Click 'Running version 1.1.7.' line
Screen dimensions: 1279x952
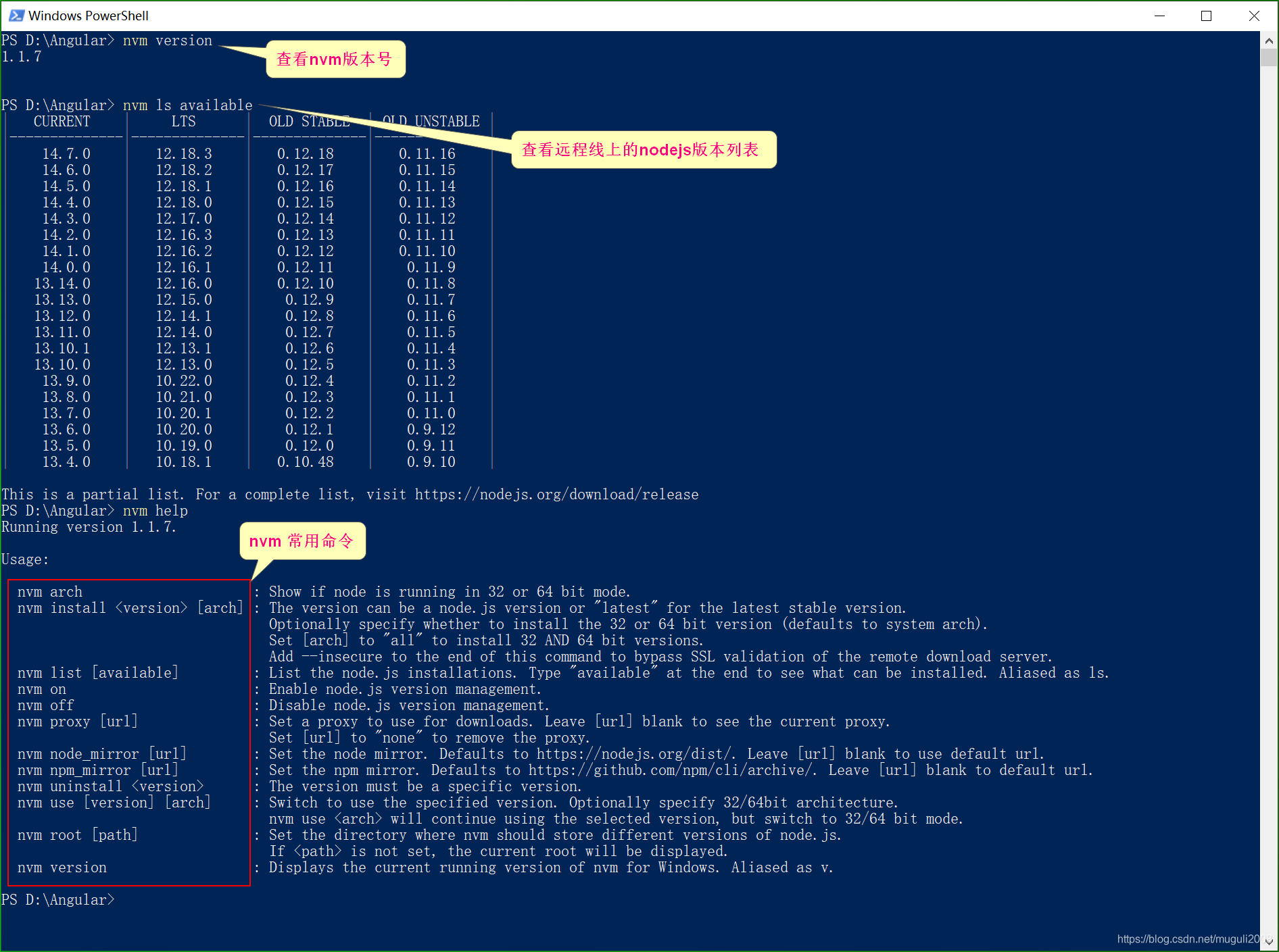coord(89,527)
